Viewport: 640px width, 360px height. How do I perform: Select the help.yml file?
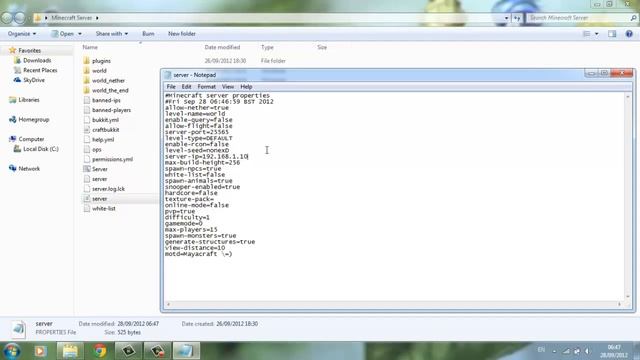click(x=103, y=140)
